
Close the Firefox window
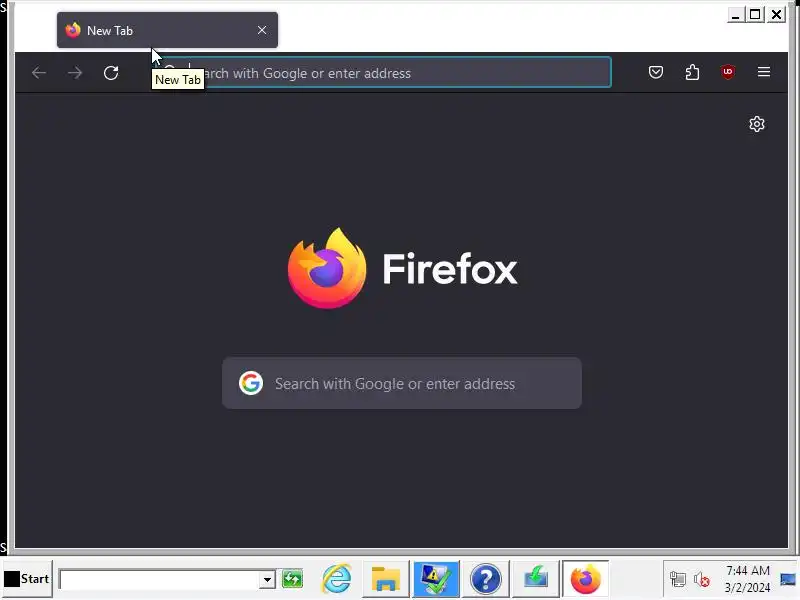coord(776,14)
